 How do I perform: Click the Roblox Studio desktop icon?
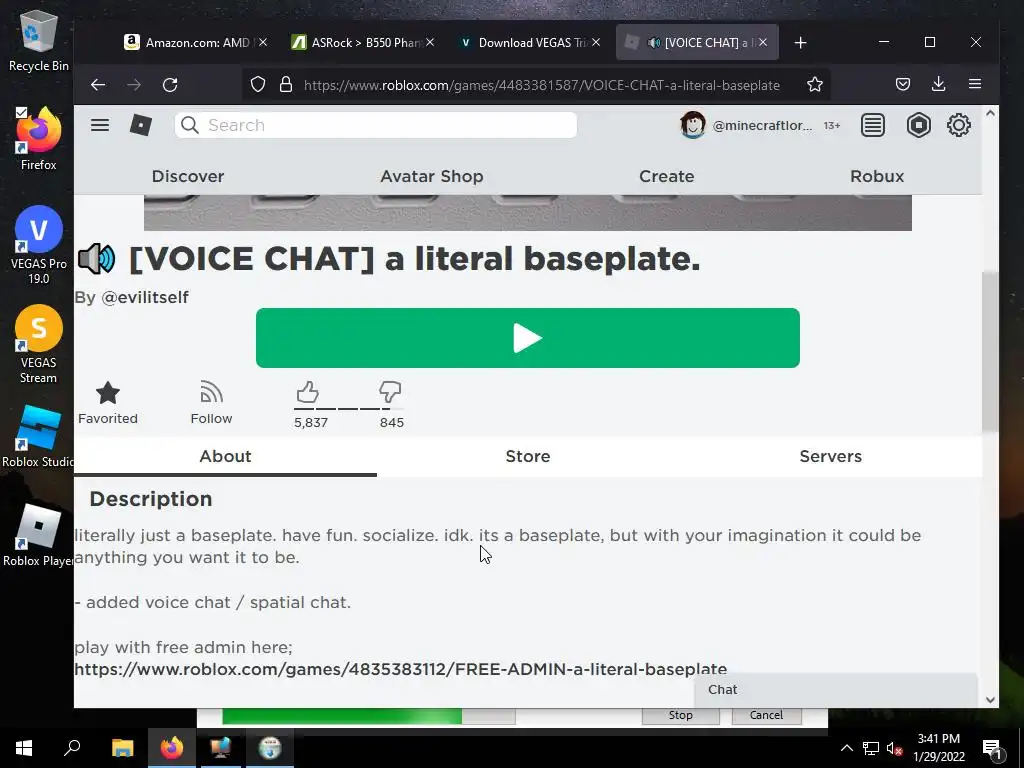[x=38, y=437]
